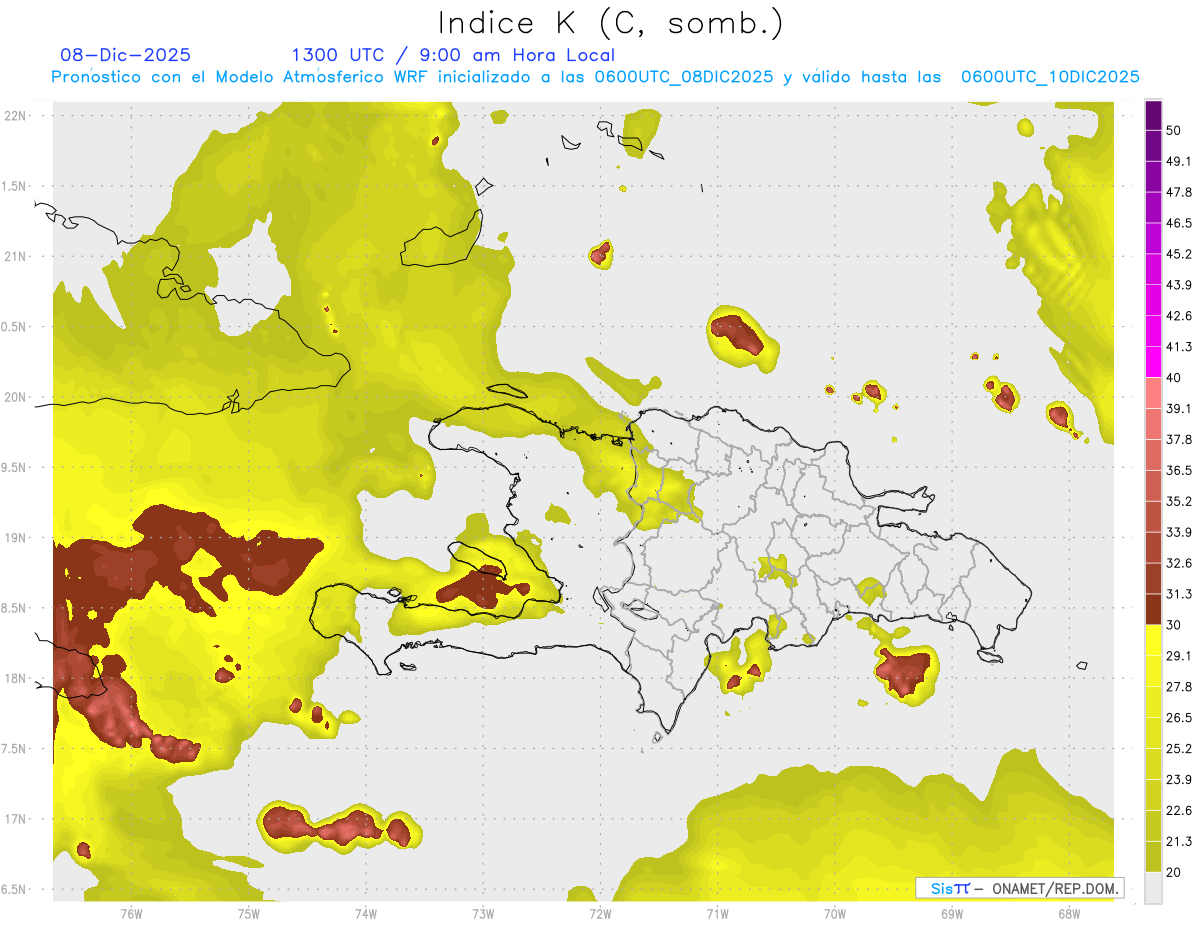Select the '8.5N' latitude tick label
Viewport: 1200px width, 927px height.
click(x=14, y=608)
